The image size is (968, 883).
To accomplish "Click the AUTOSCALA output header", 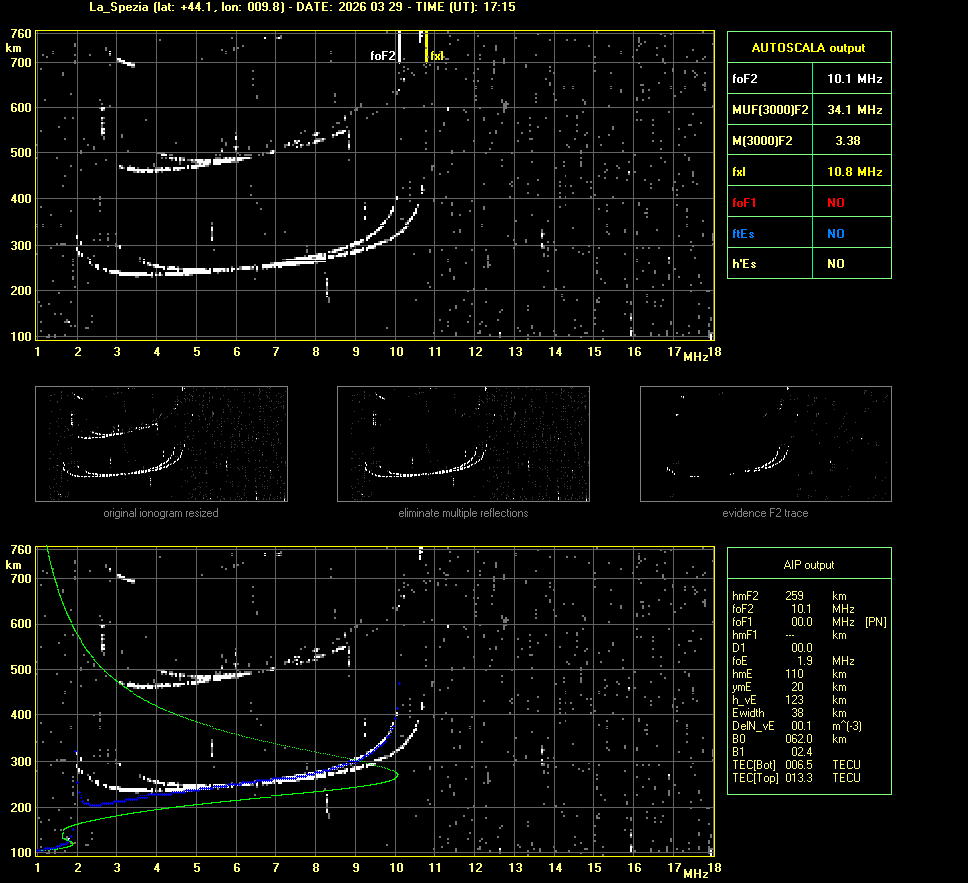I will click(808, 47).
